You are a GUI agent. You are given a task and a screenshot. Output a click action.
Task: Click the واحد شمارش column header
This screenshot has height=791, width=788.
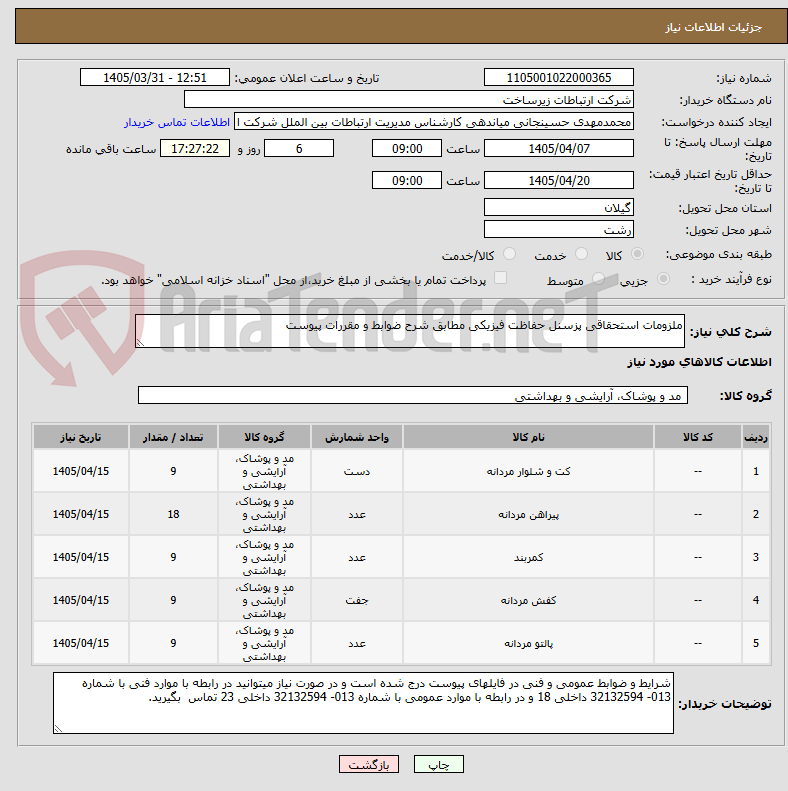point(357,437)
